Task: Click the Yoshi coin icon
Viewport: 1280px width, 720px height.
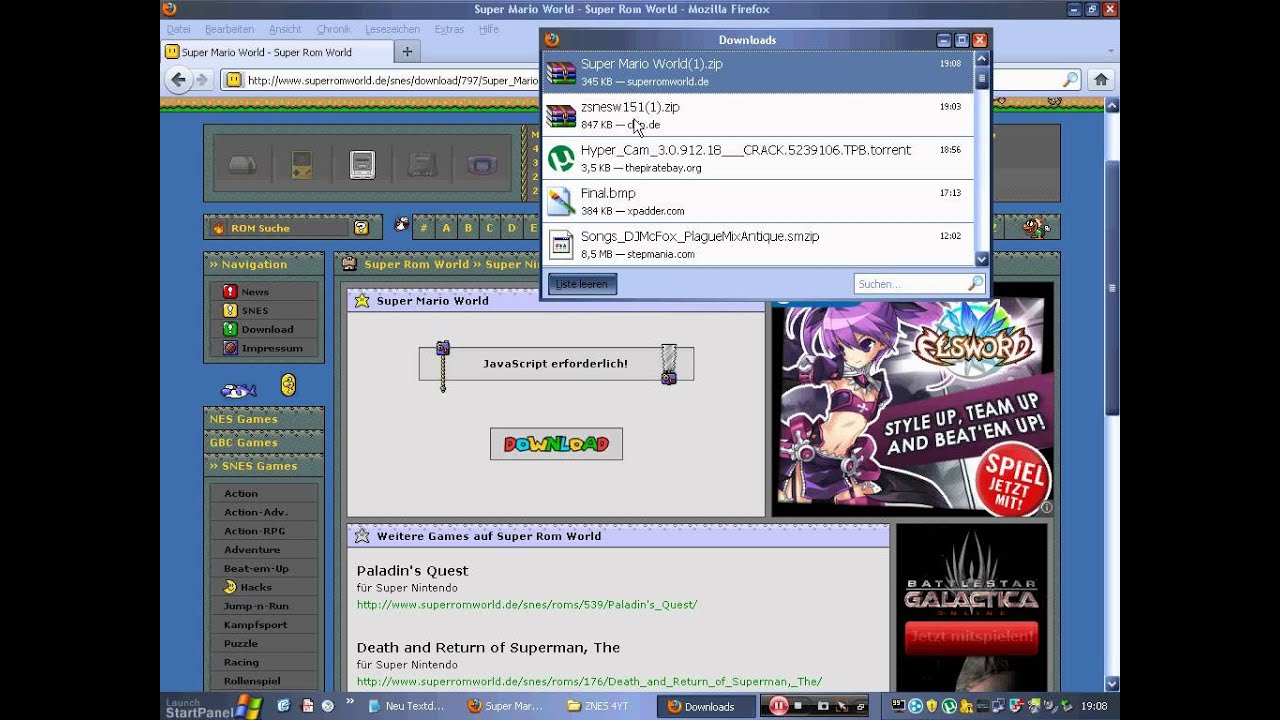Action: pyautogui.click(x=288, y=385)
